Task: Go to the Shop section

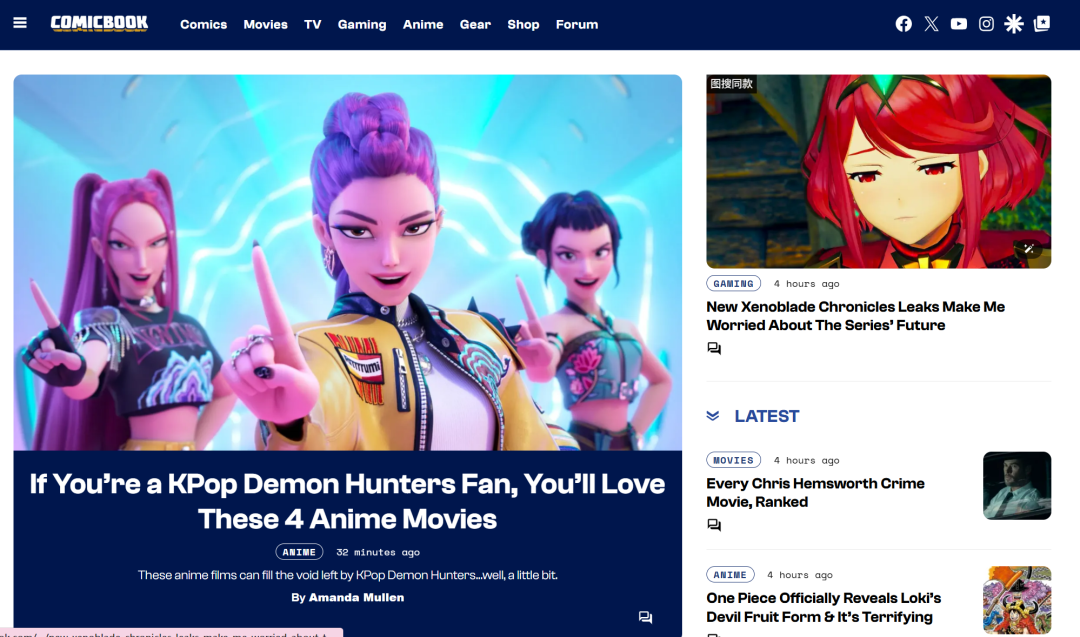Action: tap(523, 25)
